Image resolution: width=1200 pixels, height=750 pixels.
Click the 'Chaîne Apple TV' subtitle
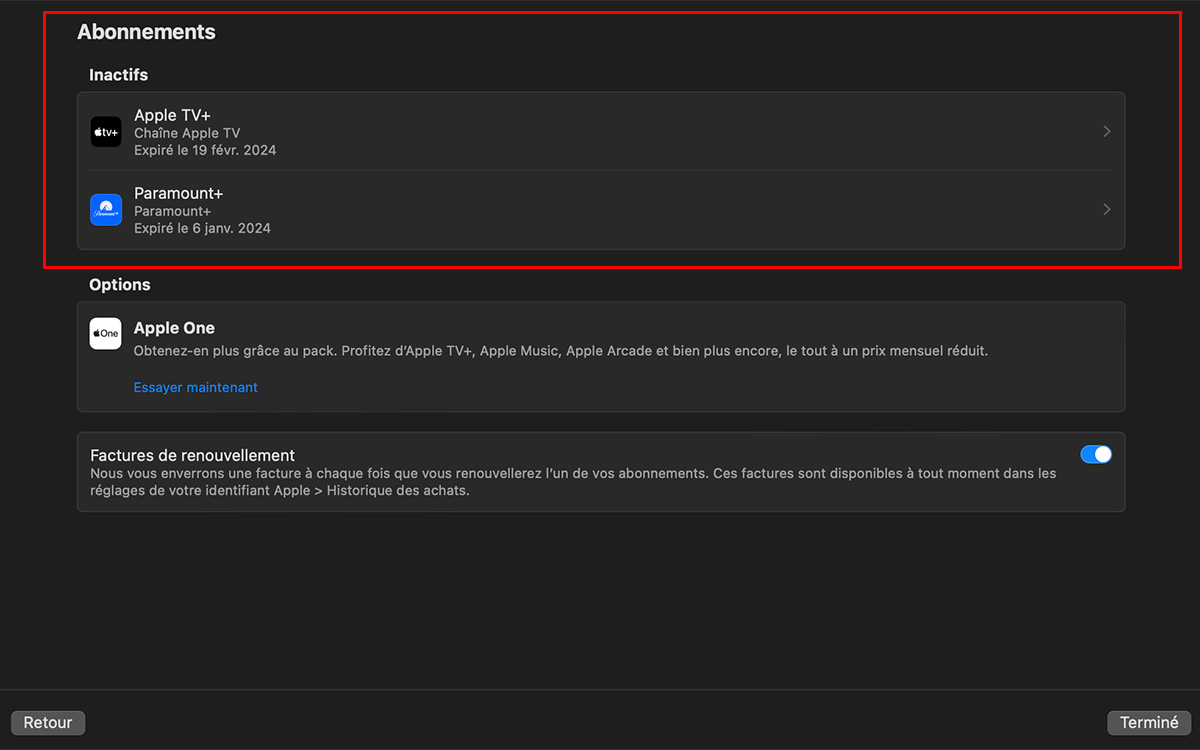187,133
